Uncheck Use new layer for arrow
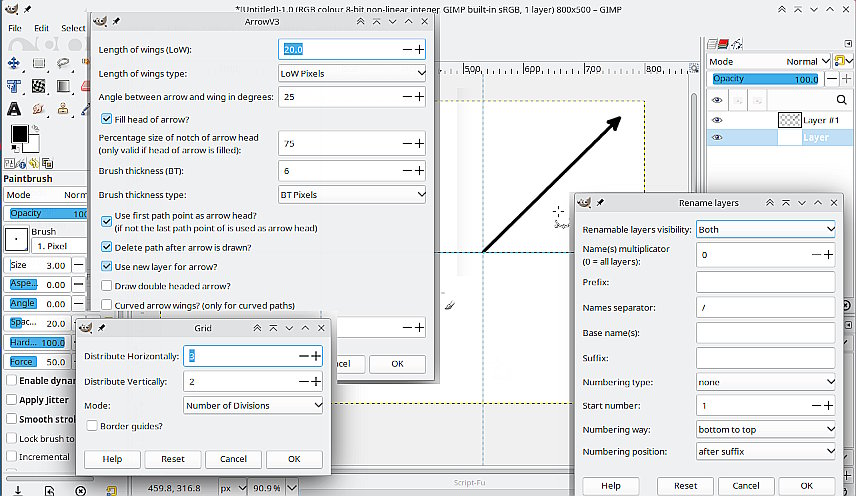This screenshot has width=856, height=496. tap(106, 267)
